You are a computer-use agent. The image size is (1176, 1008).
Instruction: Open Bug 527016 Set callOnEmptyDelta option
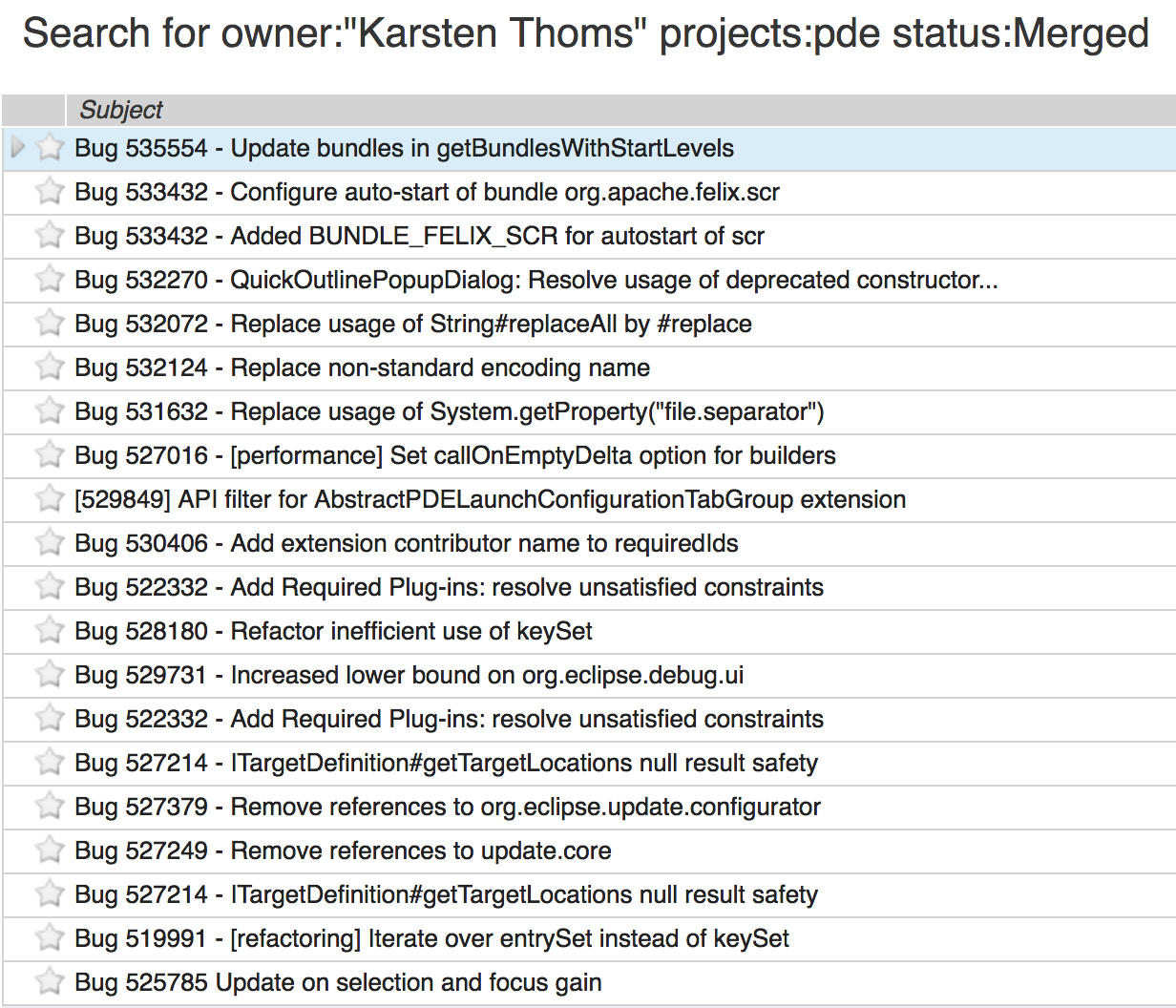pos(454,455)
